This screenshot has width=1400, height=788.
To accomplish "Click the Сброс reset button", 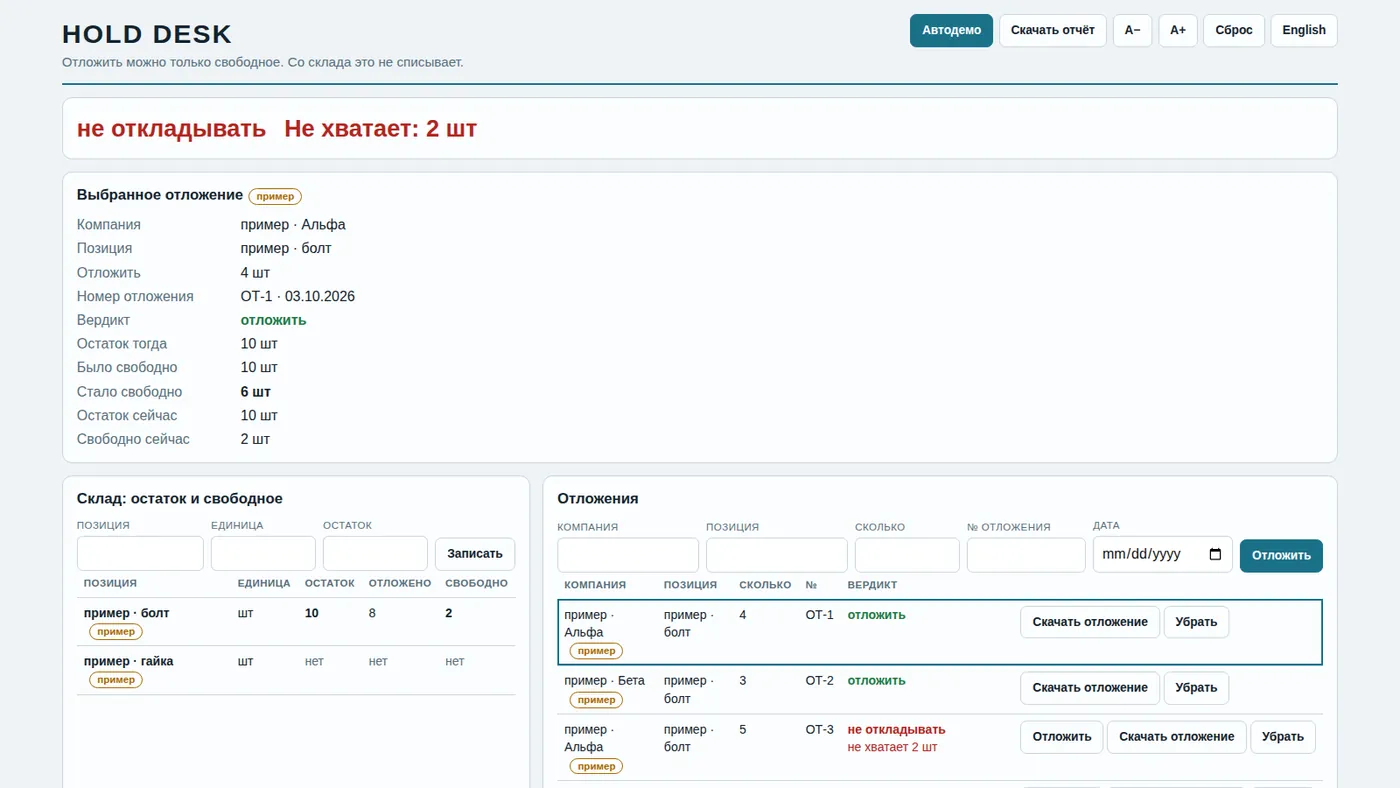I will pos(1234,30).
